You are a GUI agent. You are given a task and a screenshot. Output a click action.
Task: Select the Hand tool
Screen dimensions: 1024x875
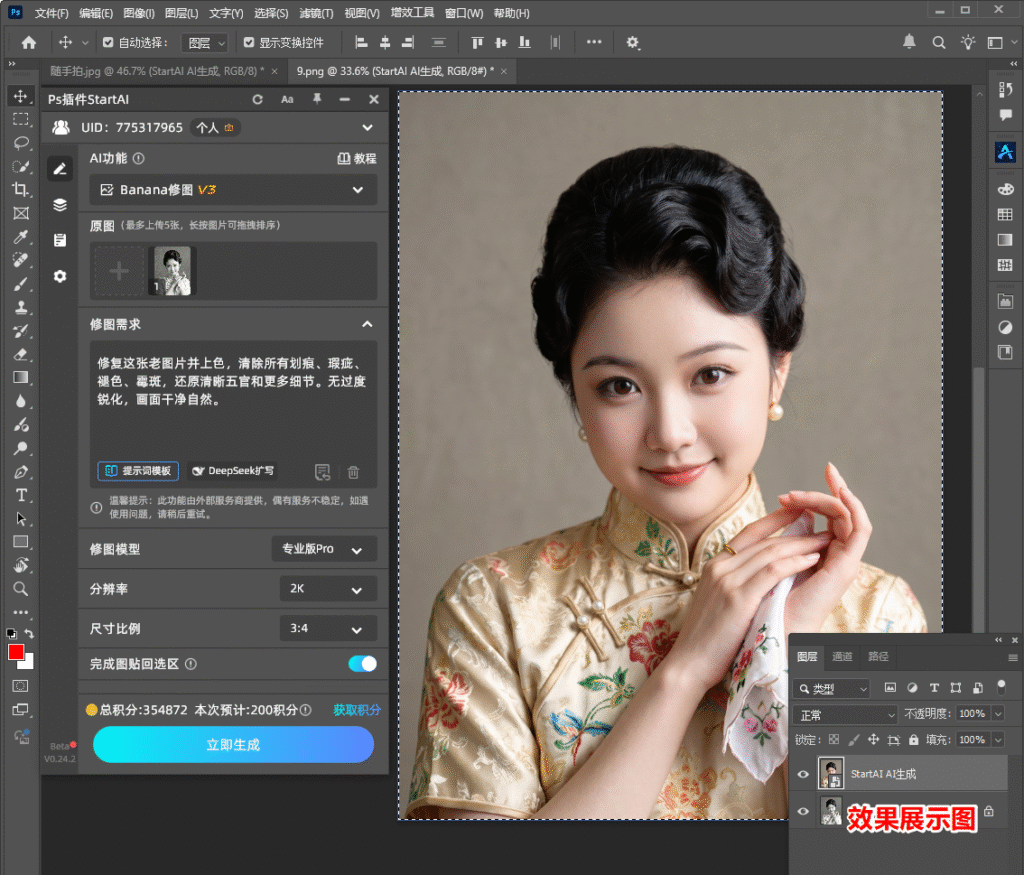[21, 565]
